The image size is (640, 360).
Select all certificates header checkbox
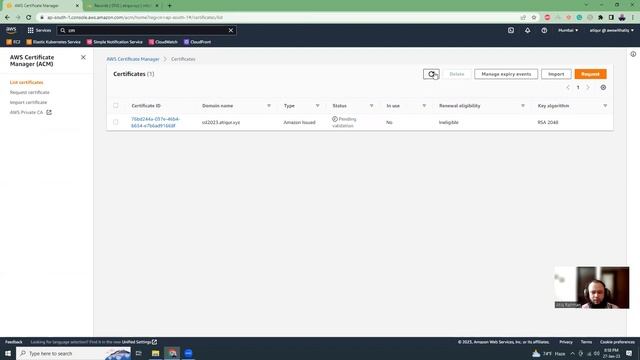(116, 105)
